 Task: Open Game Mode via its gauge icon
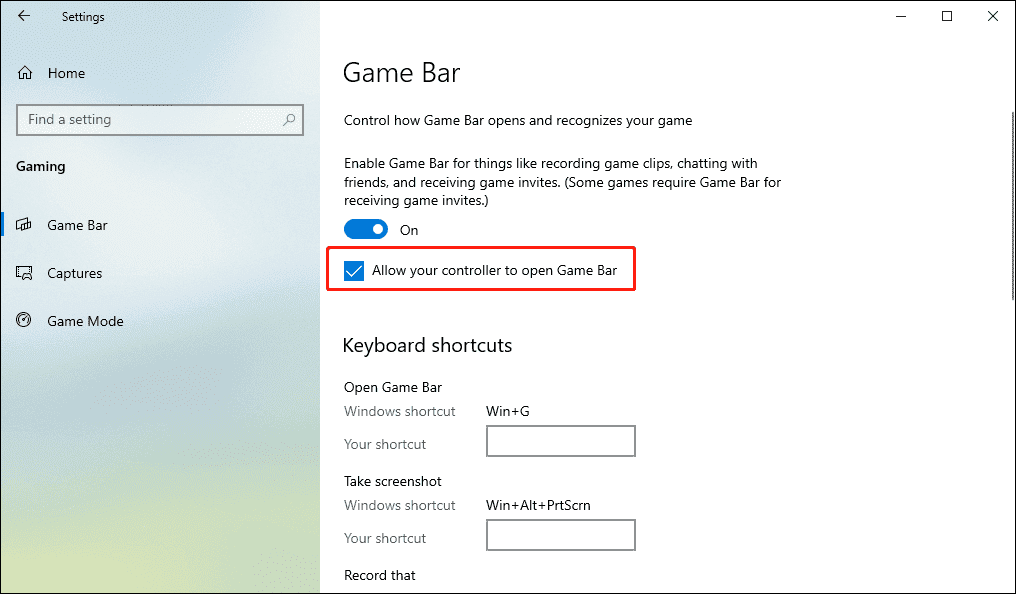(x=24, y=321)
